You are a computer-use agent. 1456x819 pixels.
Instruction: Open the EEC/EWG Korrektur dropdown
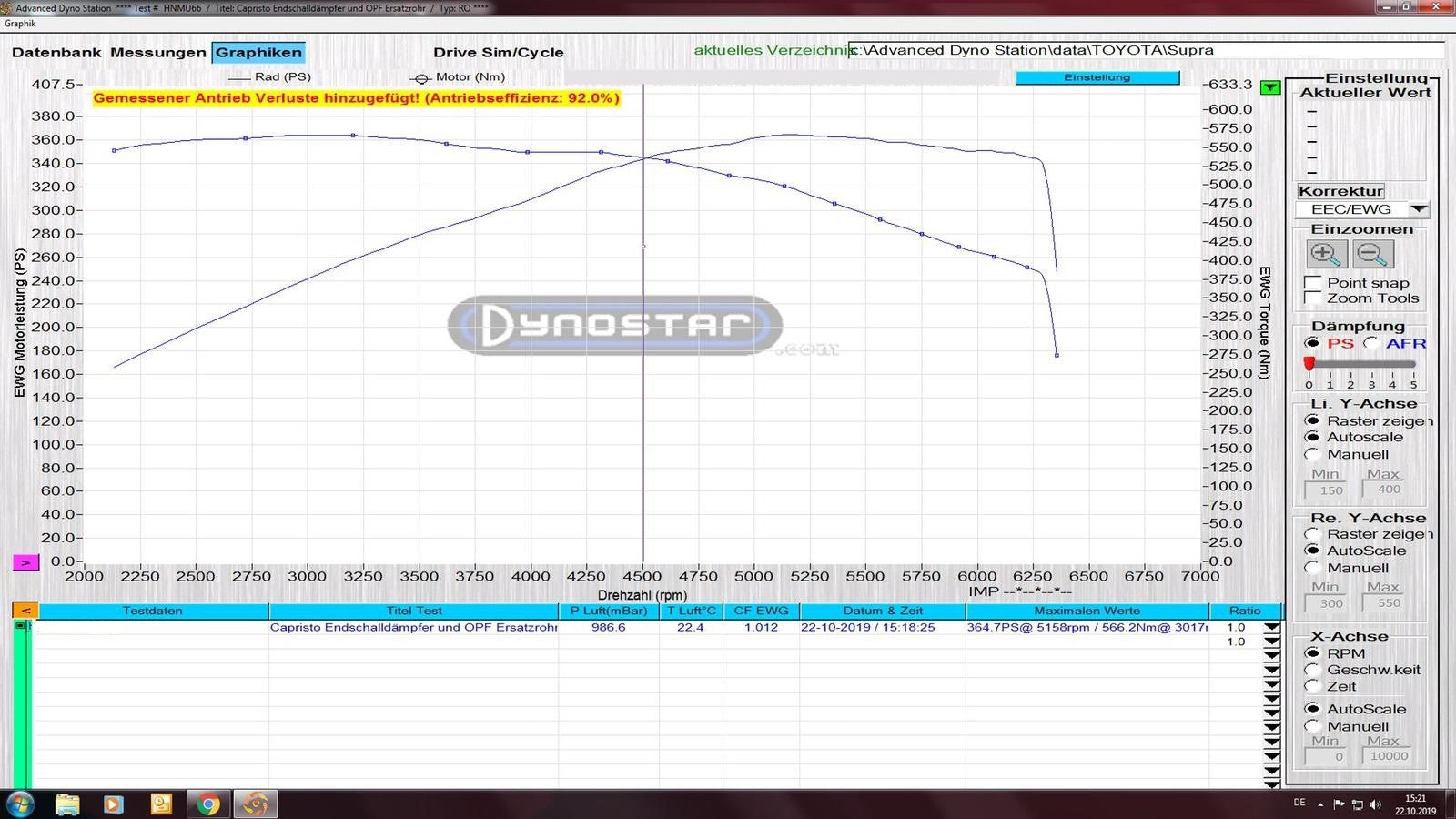pyautogui.click(x=1418, y=209)
